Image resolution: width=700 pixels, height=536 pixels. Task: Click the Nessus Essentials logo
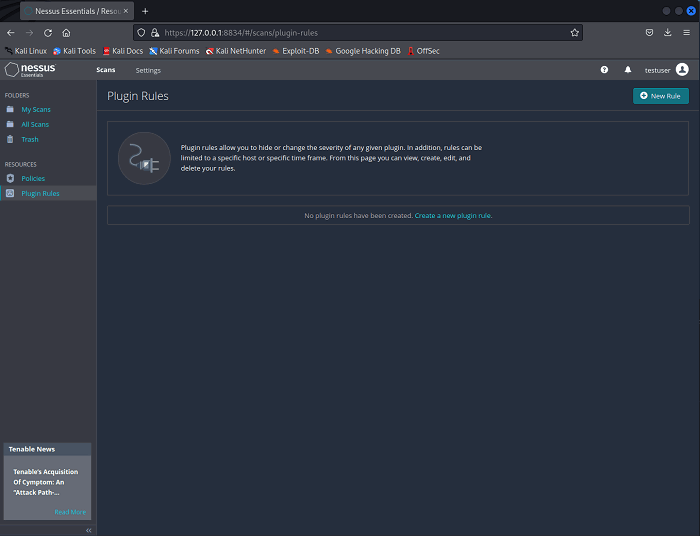pos(30,70)
